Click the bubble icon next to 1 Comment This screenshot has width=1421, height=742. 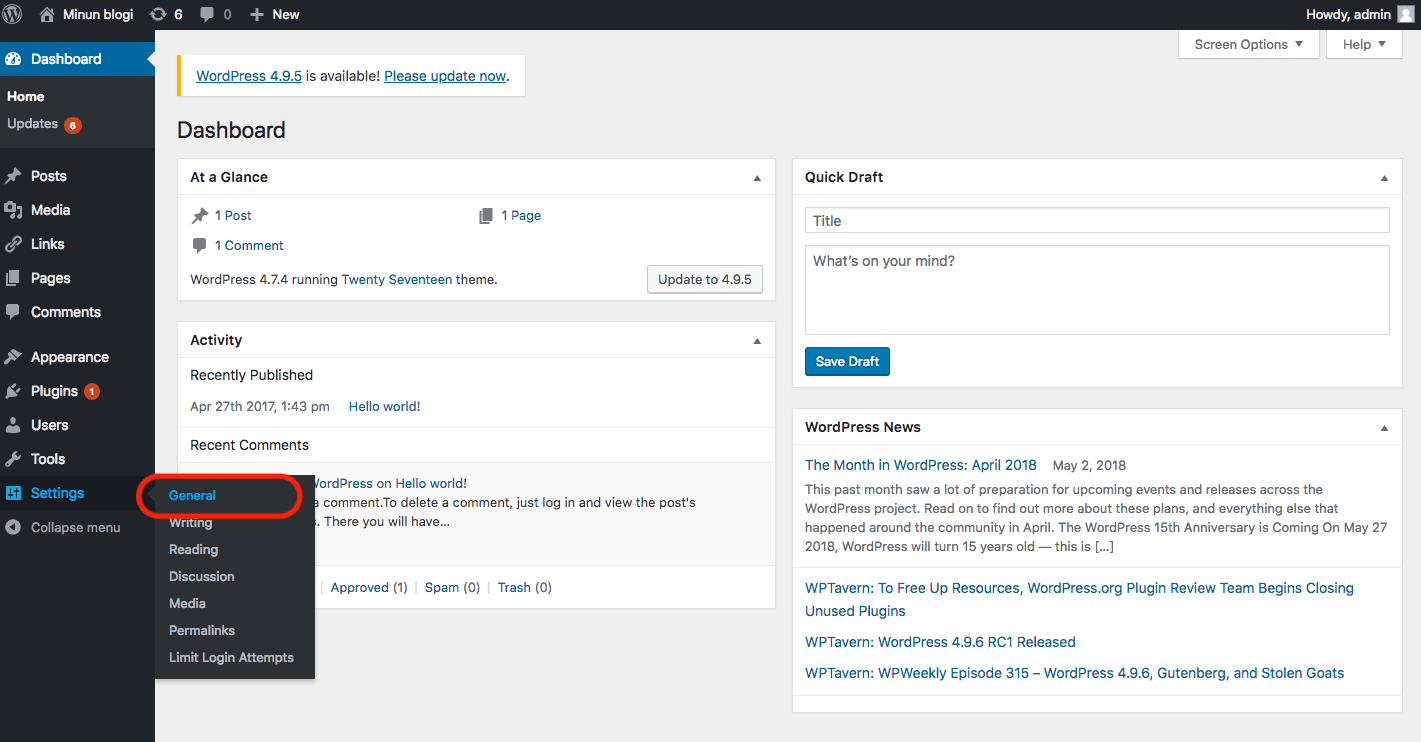[200, 245]
